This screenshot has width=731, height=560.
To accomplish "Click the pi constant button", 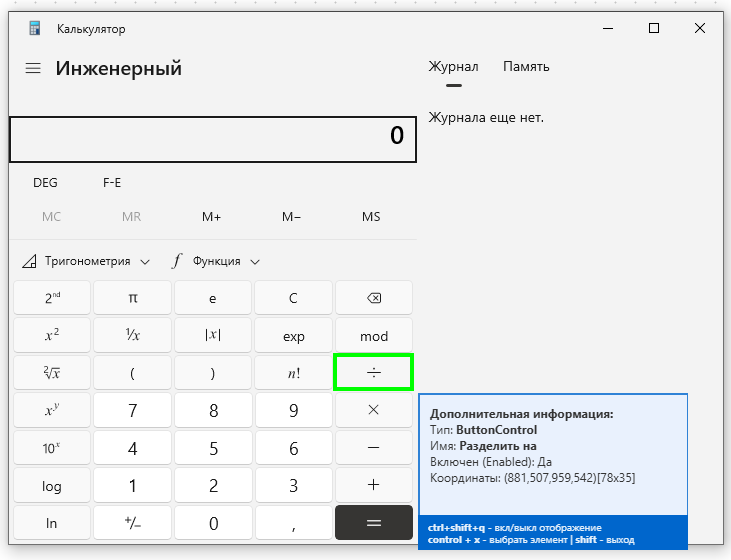I will click(133, 298).
